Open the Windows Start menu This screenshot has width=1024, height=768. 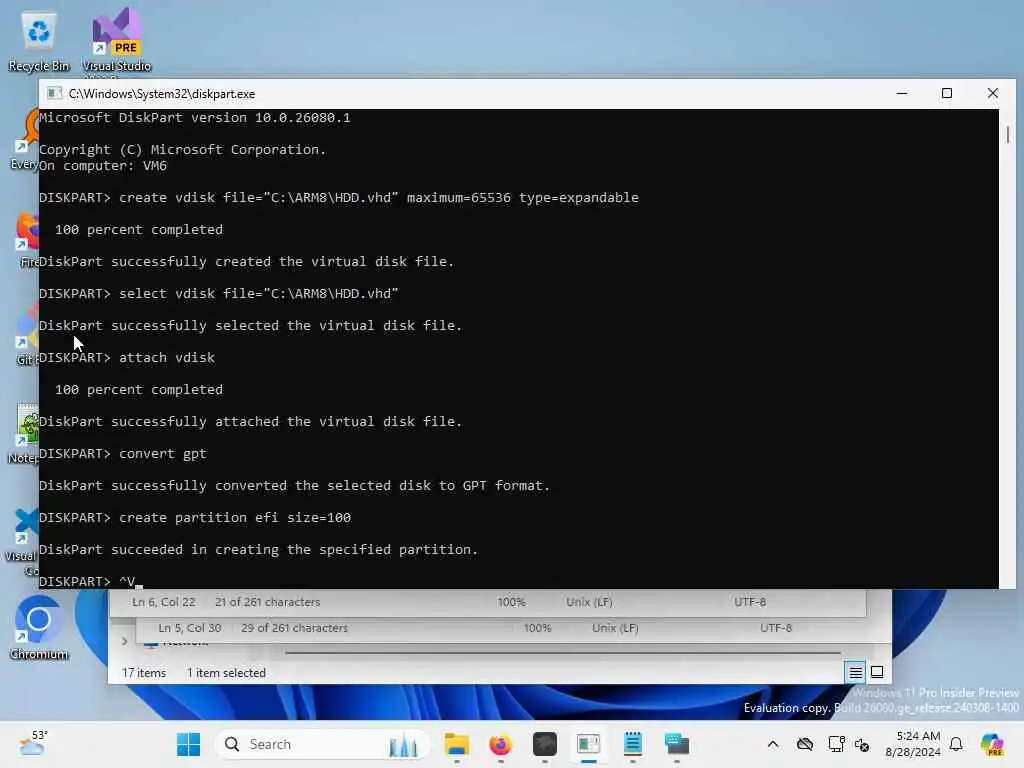point(189,744)
